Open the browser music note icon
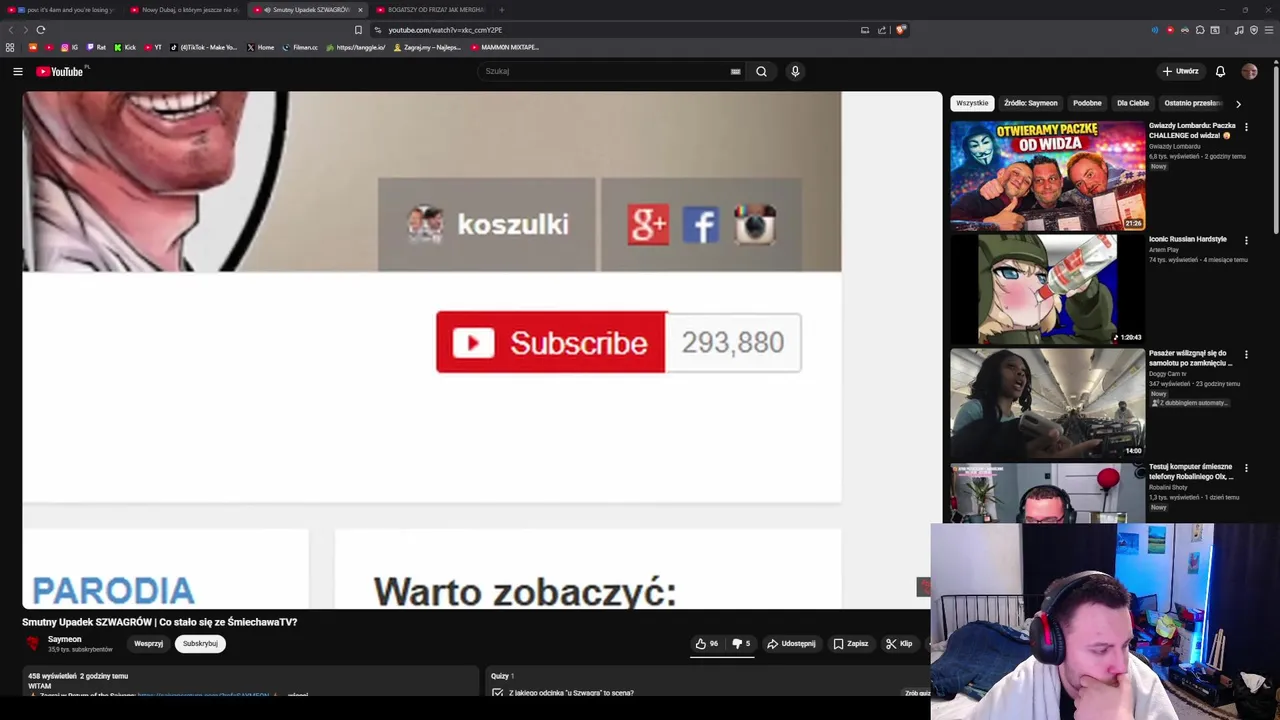This screenshot has height=720, width=1280. [1239, 30]
